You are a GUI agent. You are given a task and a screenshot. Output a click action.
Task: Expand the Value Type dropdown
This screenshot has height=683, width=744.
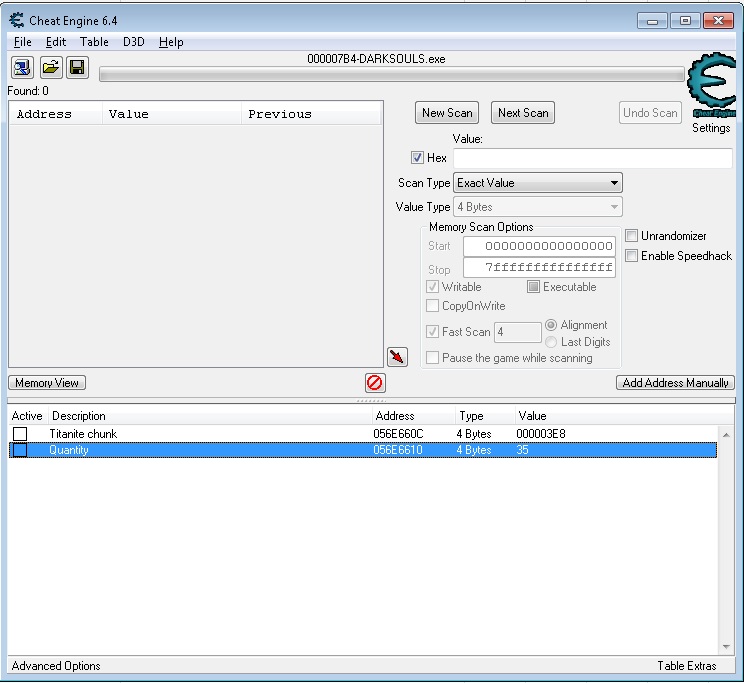[538, 207]
